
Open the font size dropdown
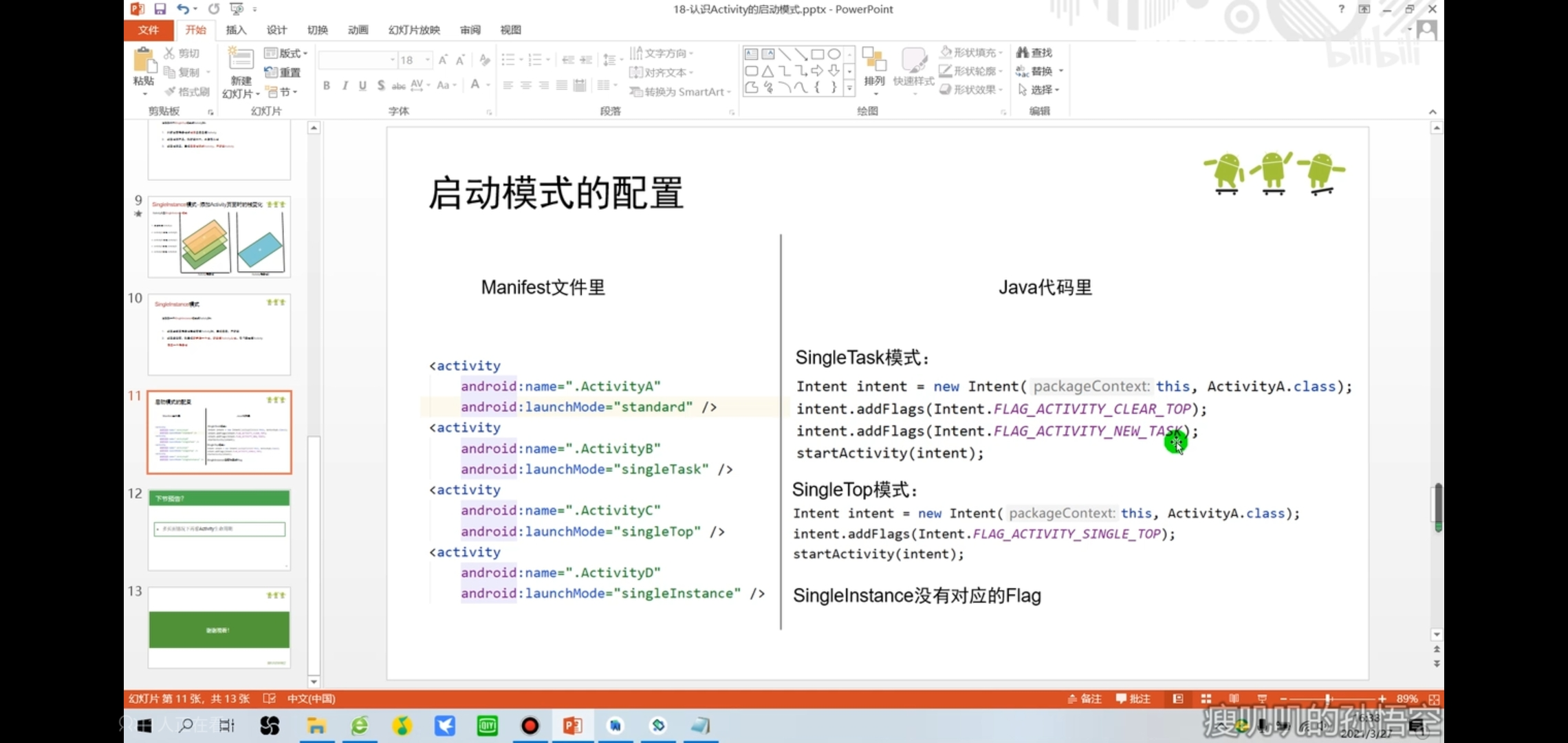click(x=427, y=60)
